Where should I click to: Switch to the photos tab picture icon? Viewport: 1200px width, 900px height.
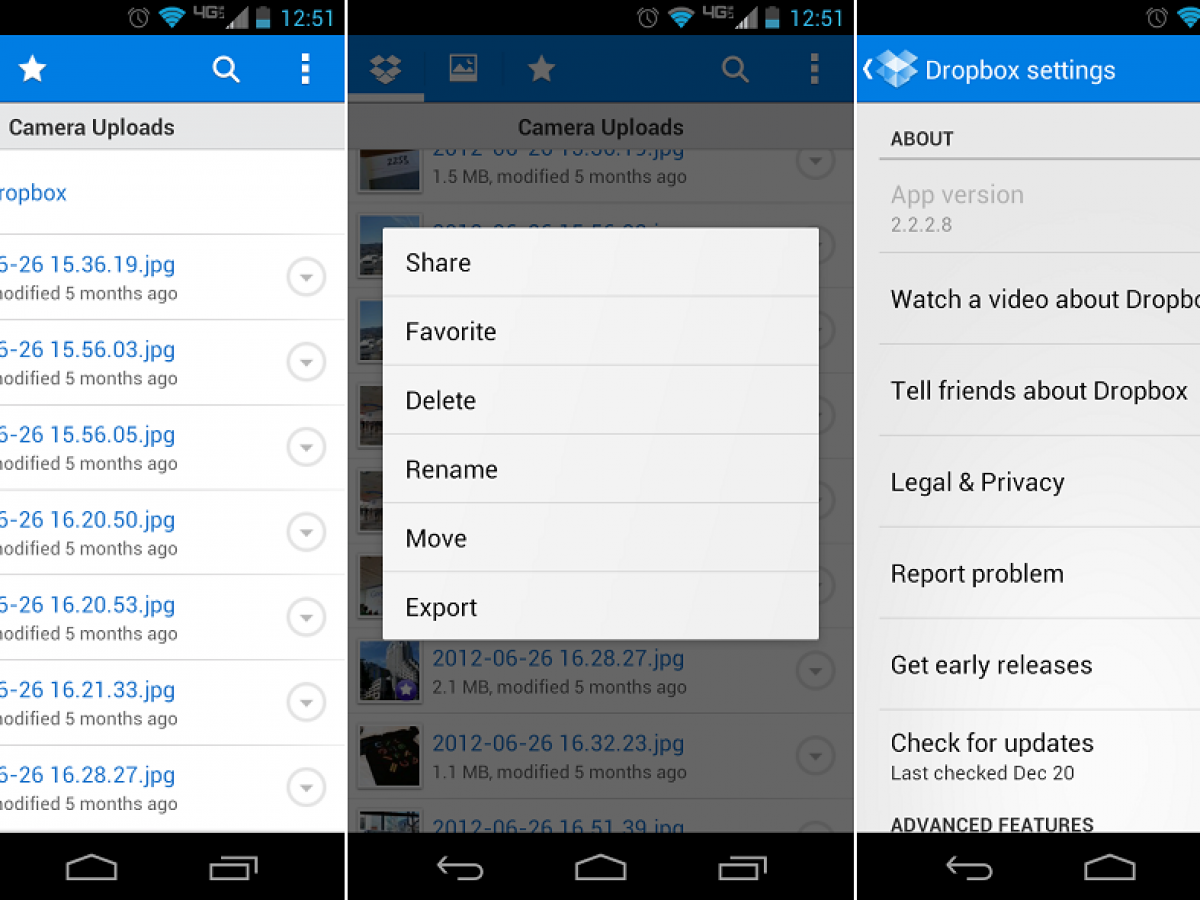click(463, 69)
